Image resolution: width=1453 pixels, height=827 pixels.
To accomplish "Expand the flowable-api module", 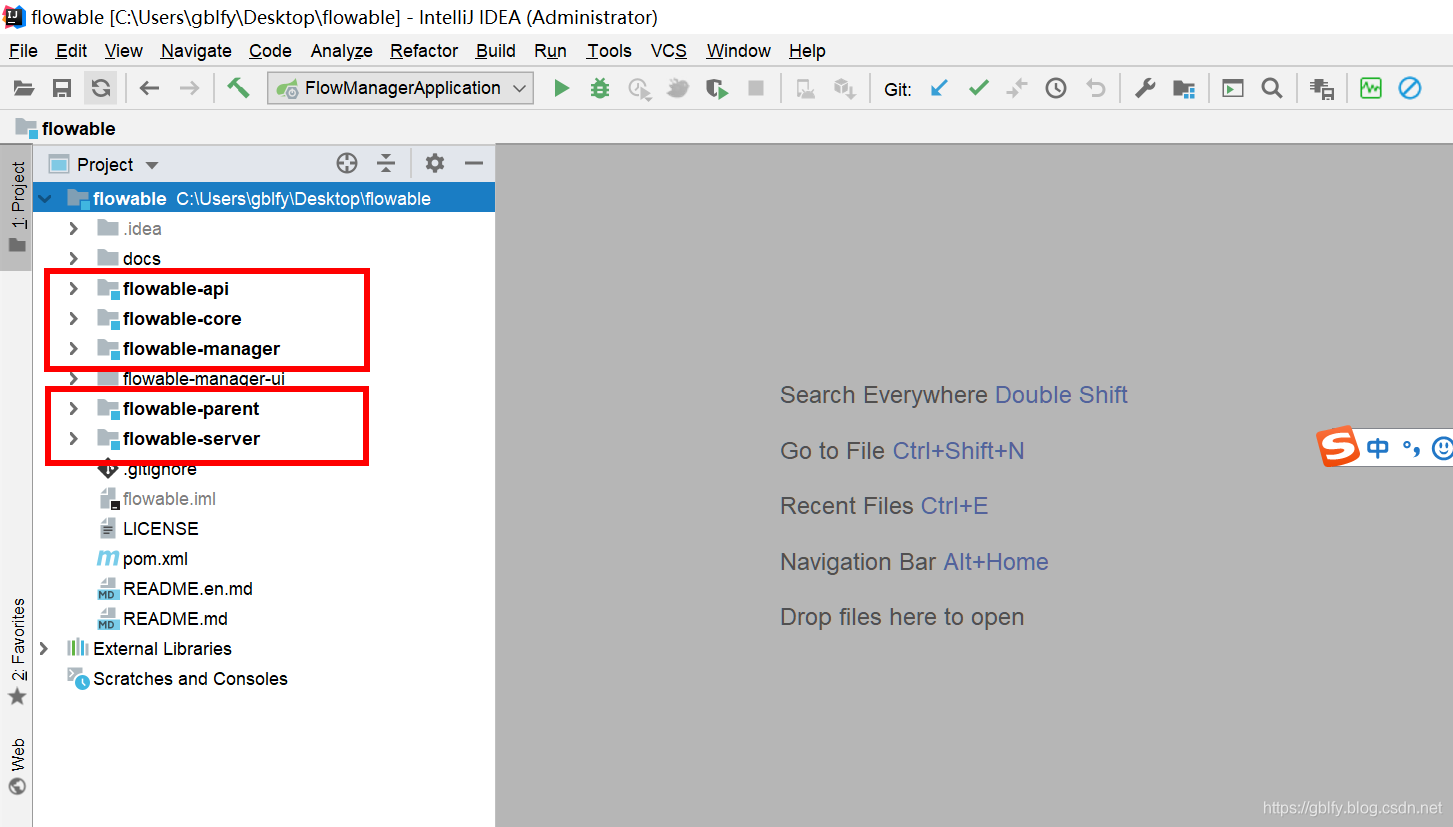I will (x=73, y=289).
